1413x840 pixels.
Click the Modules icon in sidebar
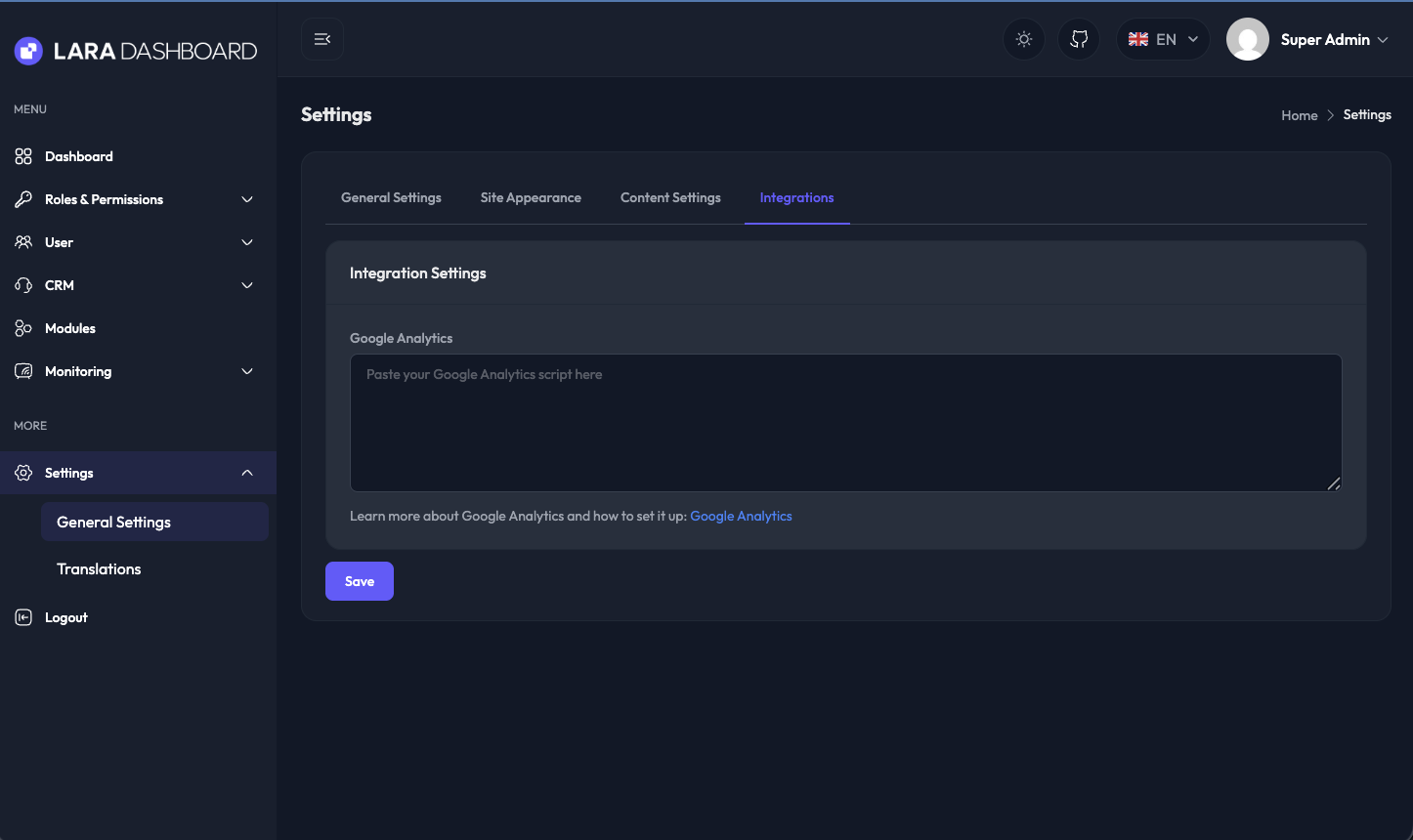[23, 328]
